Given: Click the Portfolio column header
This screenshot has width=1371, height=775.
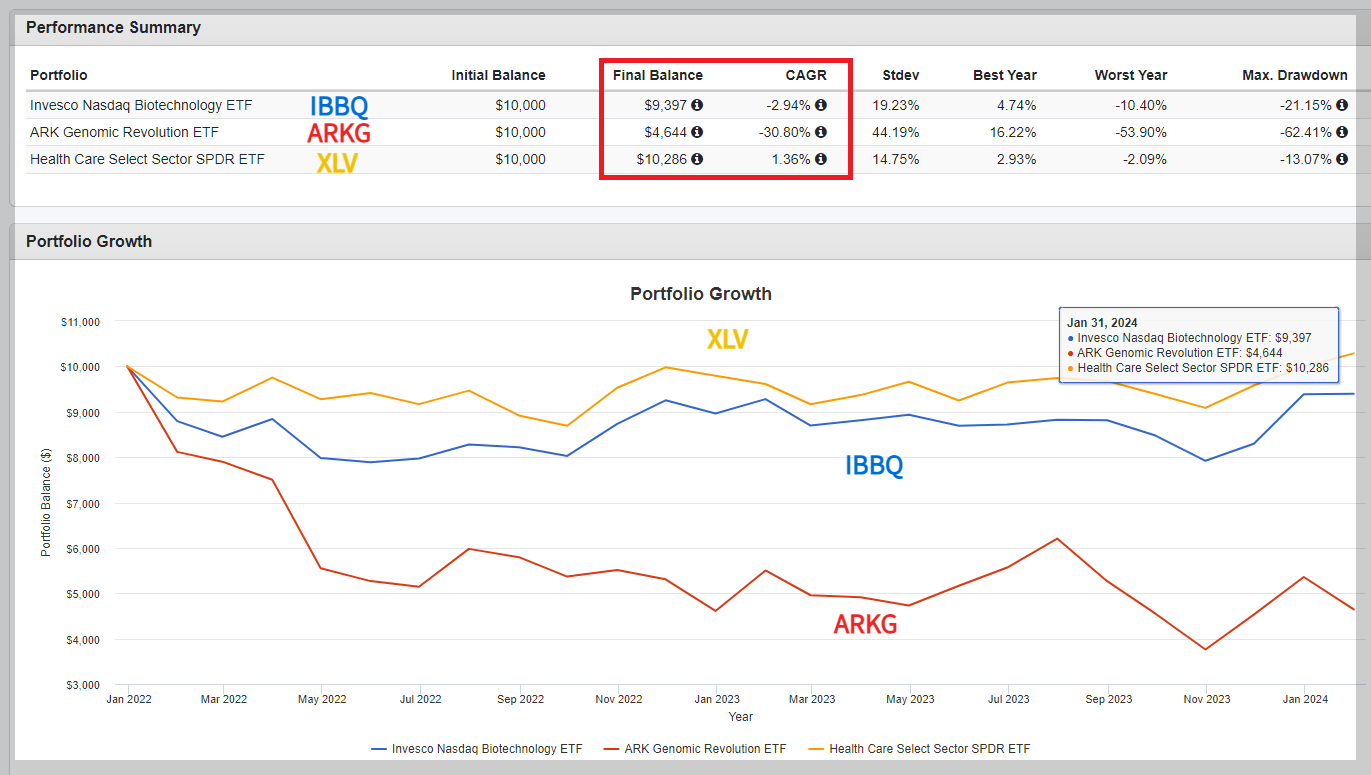Looking at the screenshot, I should [x=58, y=75].
